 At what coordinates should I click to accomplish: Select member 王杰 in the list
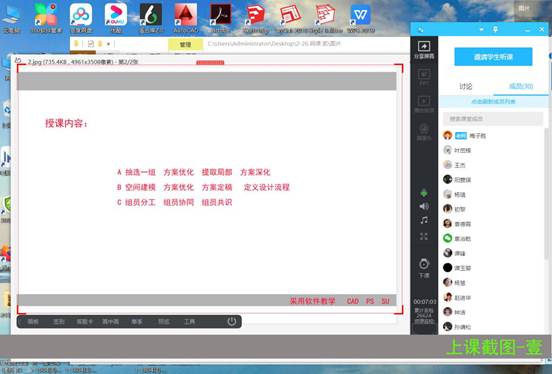point(493,165)
